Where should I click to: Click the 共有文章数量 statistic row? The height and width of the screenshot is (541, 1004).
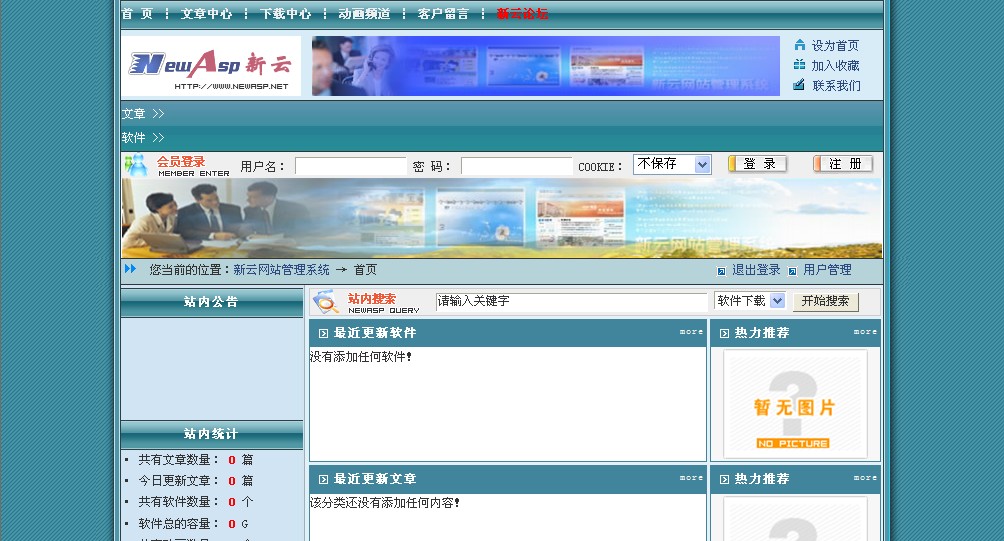(190, 460)
